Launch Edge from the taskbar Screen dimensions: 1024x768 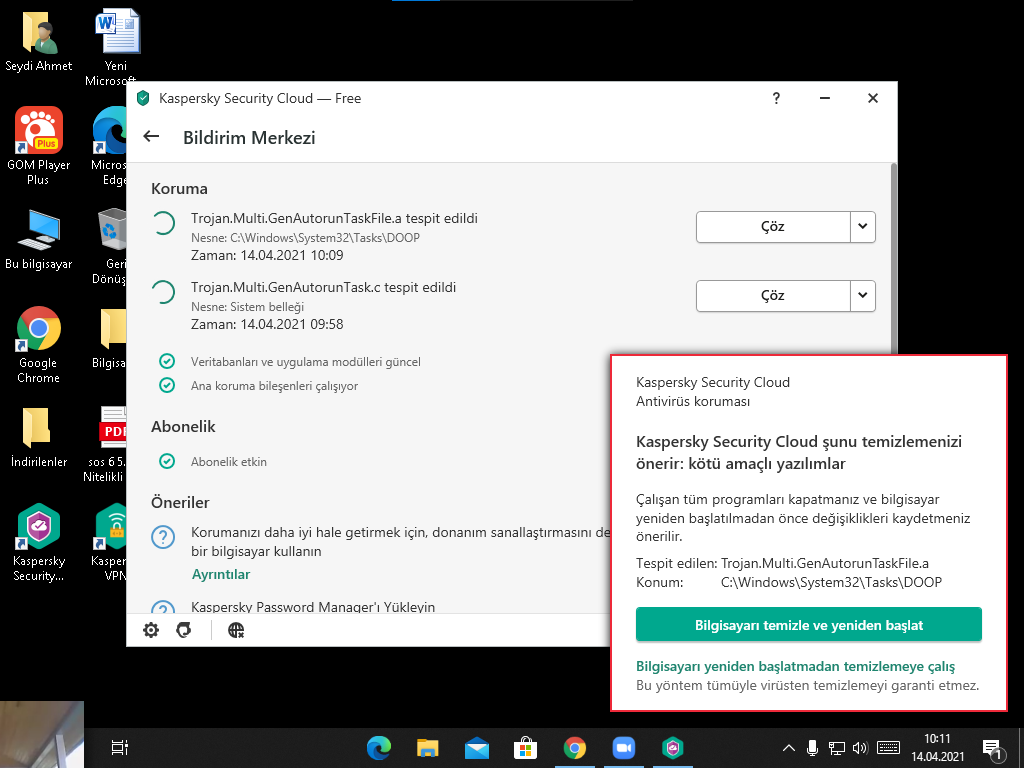coord(379,748)
